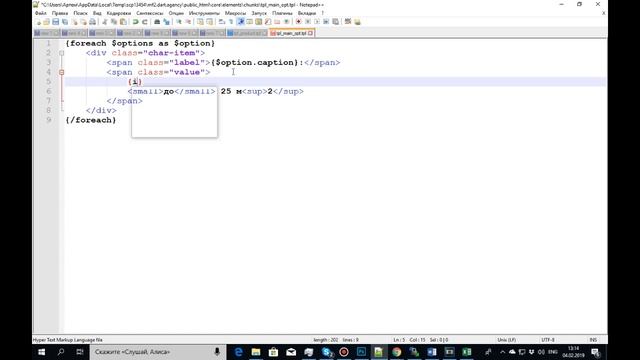Open the Кодировки menu
The width and height of the screenshot is (640, 360).
coord(119,13)
